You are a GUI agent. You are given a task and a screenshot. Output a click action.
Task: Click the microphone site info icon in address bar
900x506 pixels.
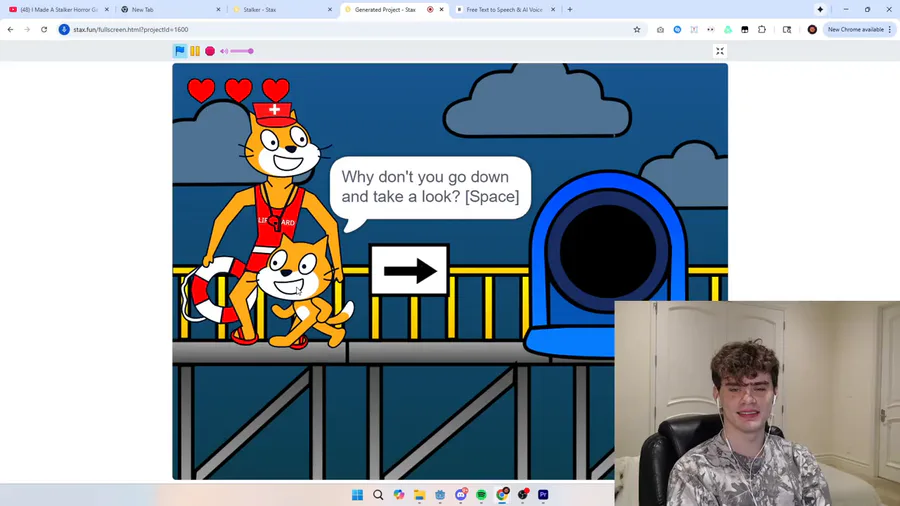pos(64,29)
